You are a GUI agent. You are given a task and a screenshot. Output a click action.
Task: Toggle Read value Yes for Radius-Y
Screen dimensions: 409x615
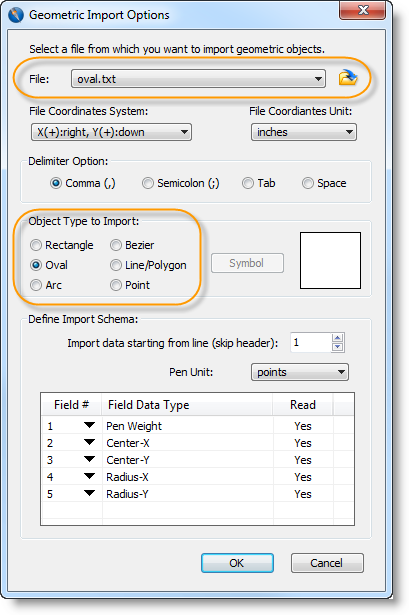coord(303,494)
